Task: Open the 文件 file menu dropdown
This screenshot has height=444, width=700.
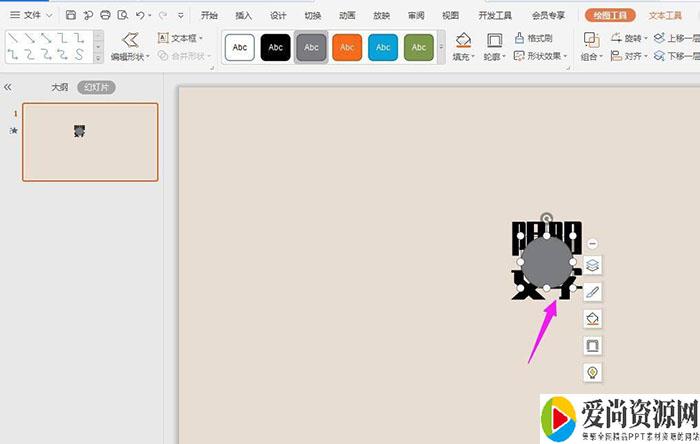Action: pyautogui.click(x=31, y=15)
